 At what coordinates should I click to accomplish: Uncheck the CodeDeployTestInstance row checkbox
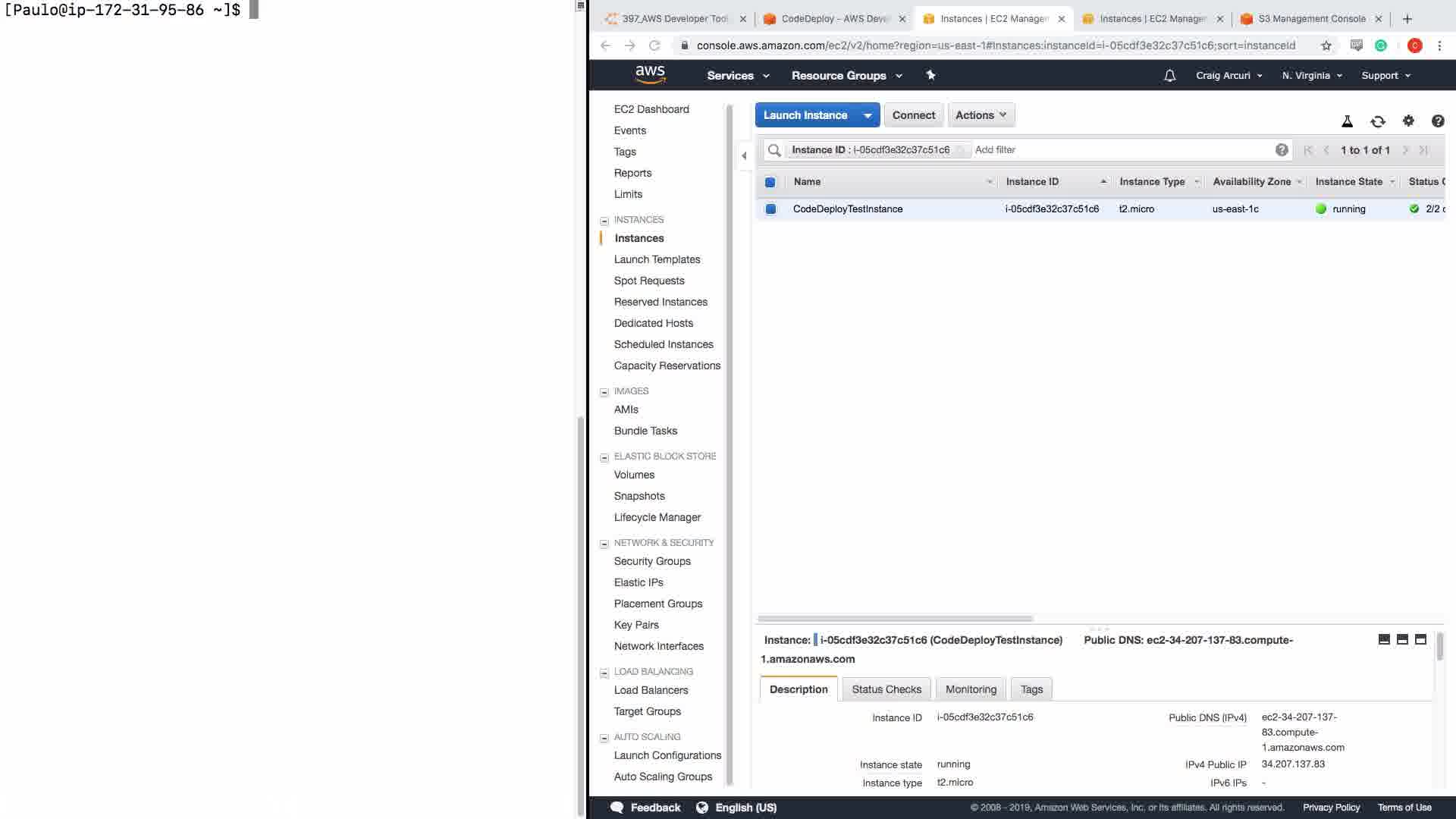coord(770,209)
